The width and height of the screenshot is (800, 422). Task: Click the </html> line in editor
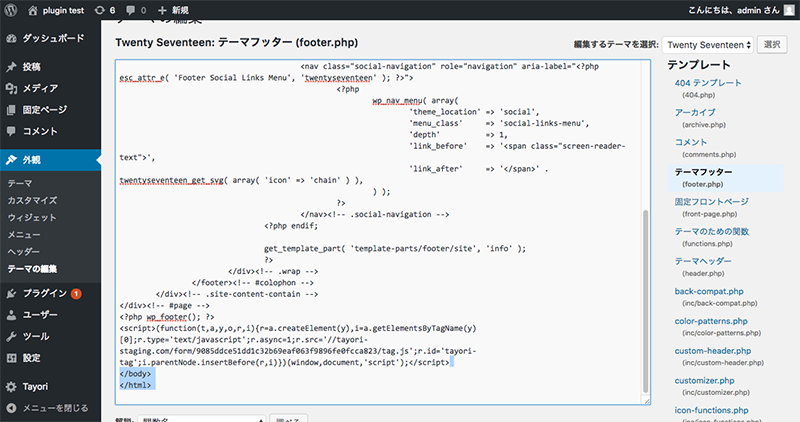click(136, 385)
